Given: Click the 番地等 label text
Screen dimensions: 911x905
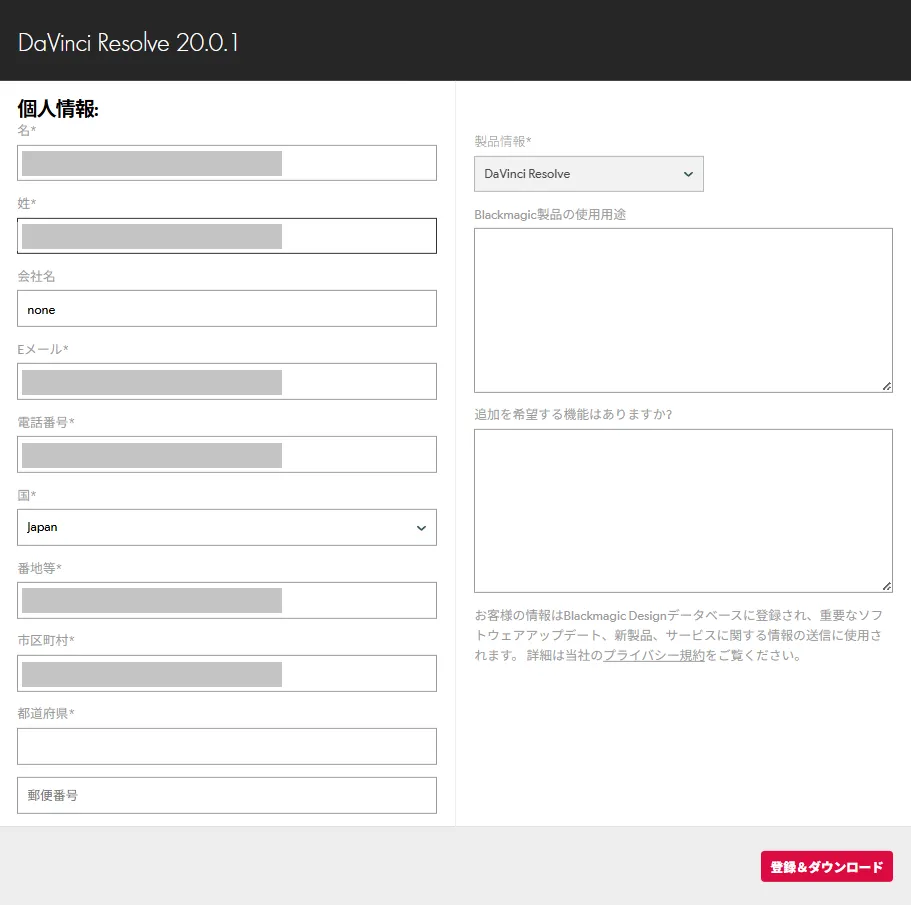Looking at the screenshot, I should (40, 568).
